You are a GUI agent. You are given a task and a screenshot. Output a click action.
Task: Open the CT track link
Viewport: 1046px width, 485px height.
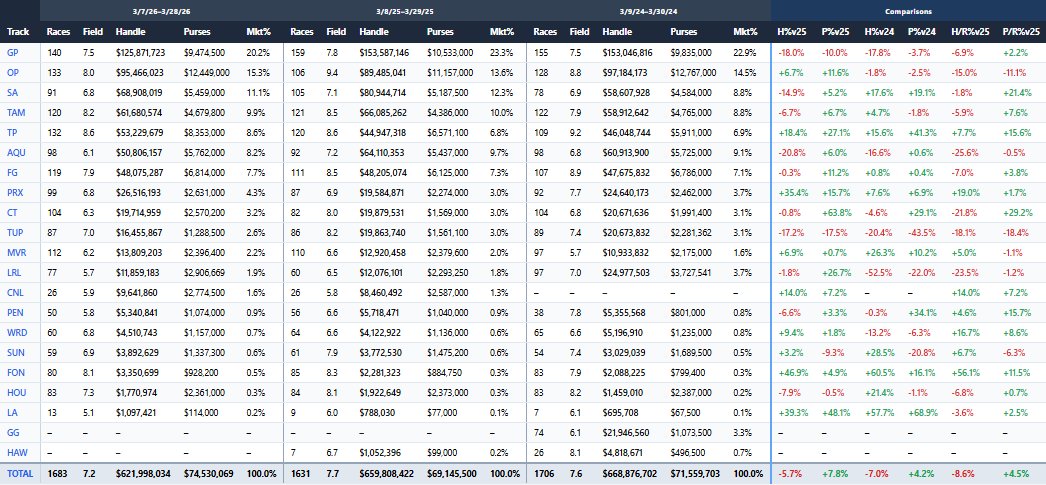[x=12, y=213]
